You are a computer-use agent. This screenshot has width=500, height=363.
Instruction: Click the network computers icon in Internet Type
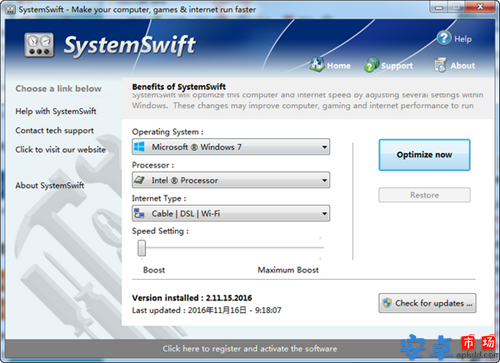139,213
